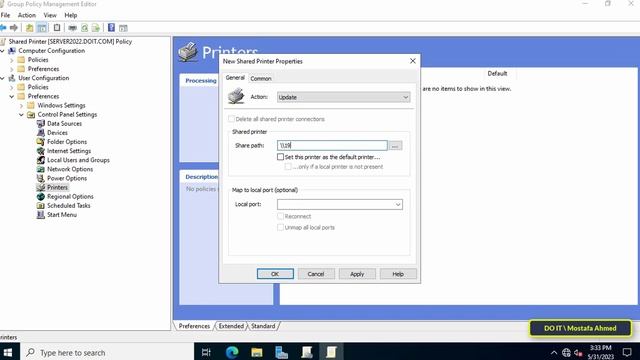Open Task View on the taskbar
This screenshot has height=360, width=640.
tap(207, 352)
